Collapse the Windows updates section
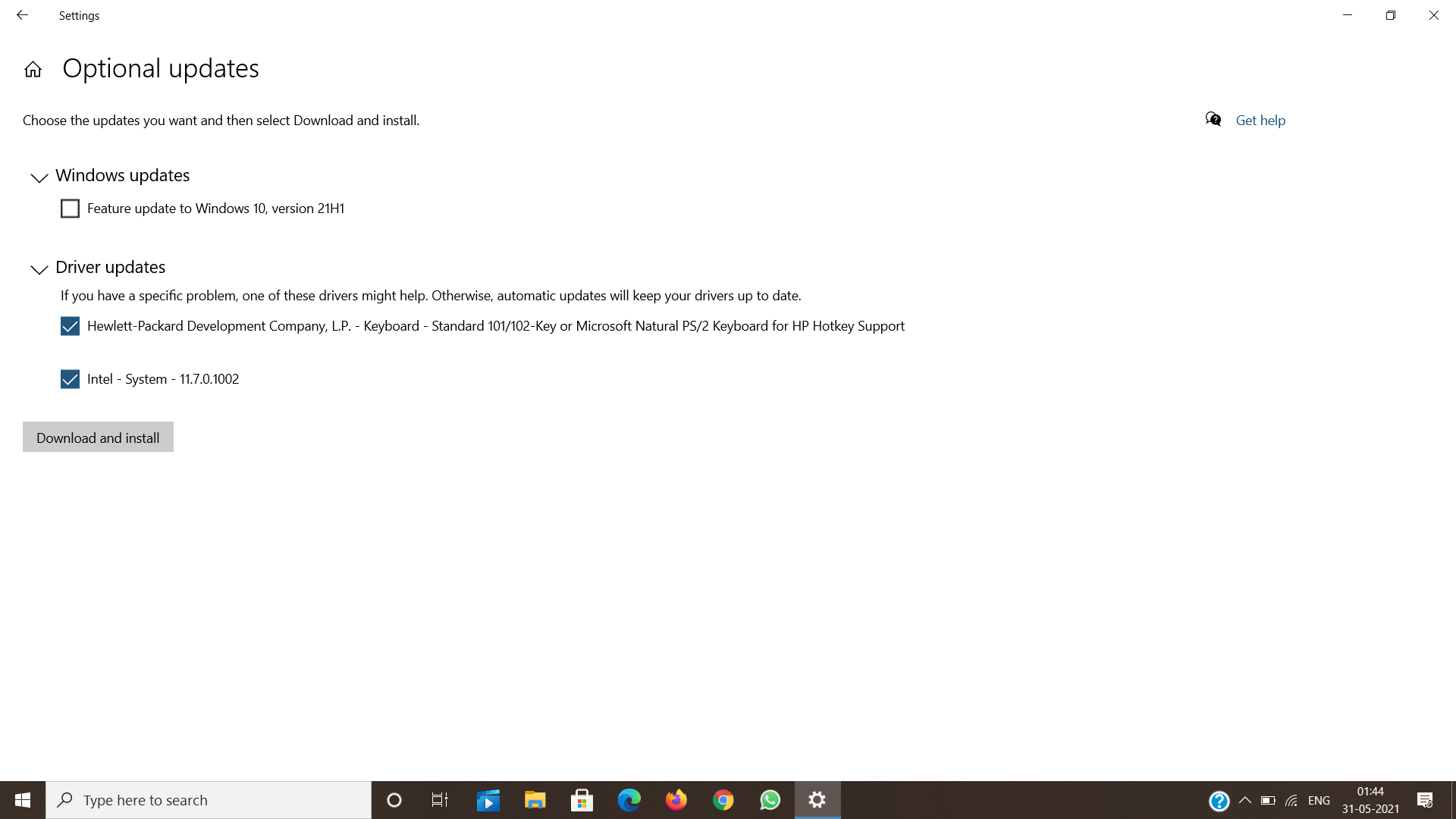The width and height of the screenshot is (1456, 819). (39, 177)
